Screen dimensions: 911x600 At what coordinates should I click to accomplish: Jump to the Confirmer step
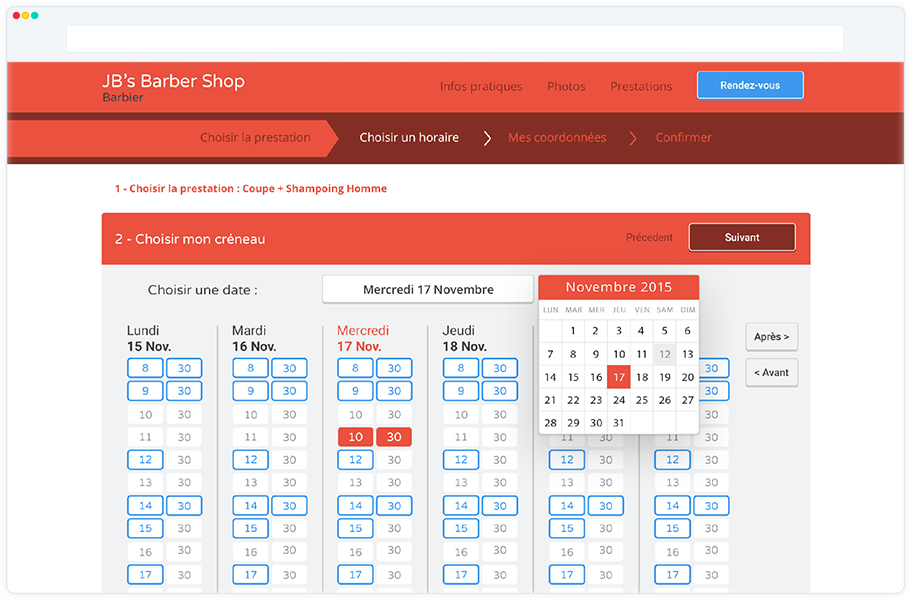tap(683, 138)
